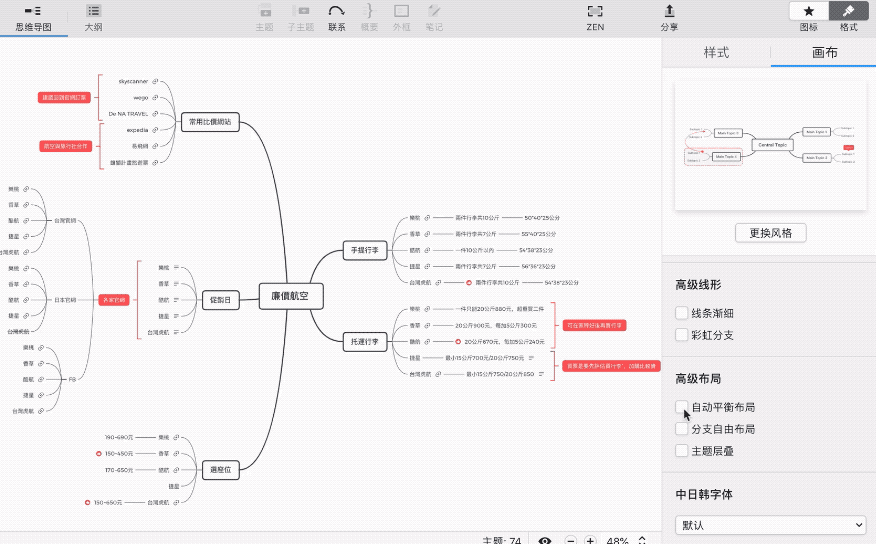The height and width of the screenshot is (544, 876).
Task: Enter ZEN mode
Action: click(595, 17)
